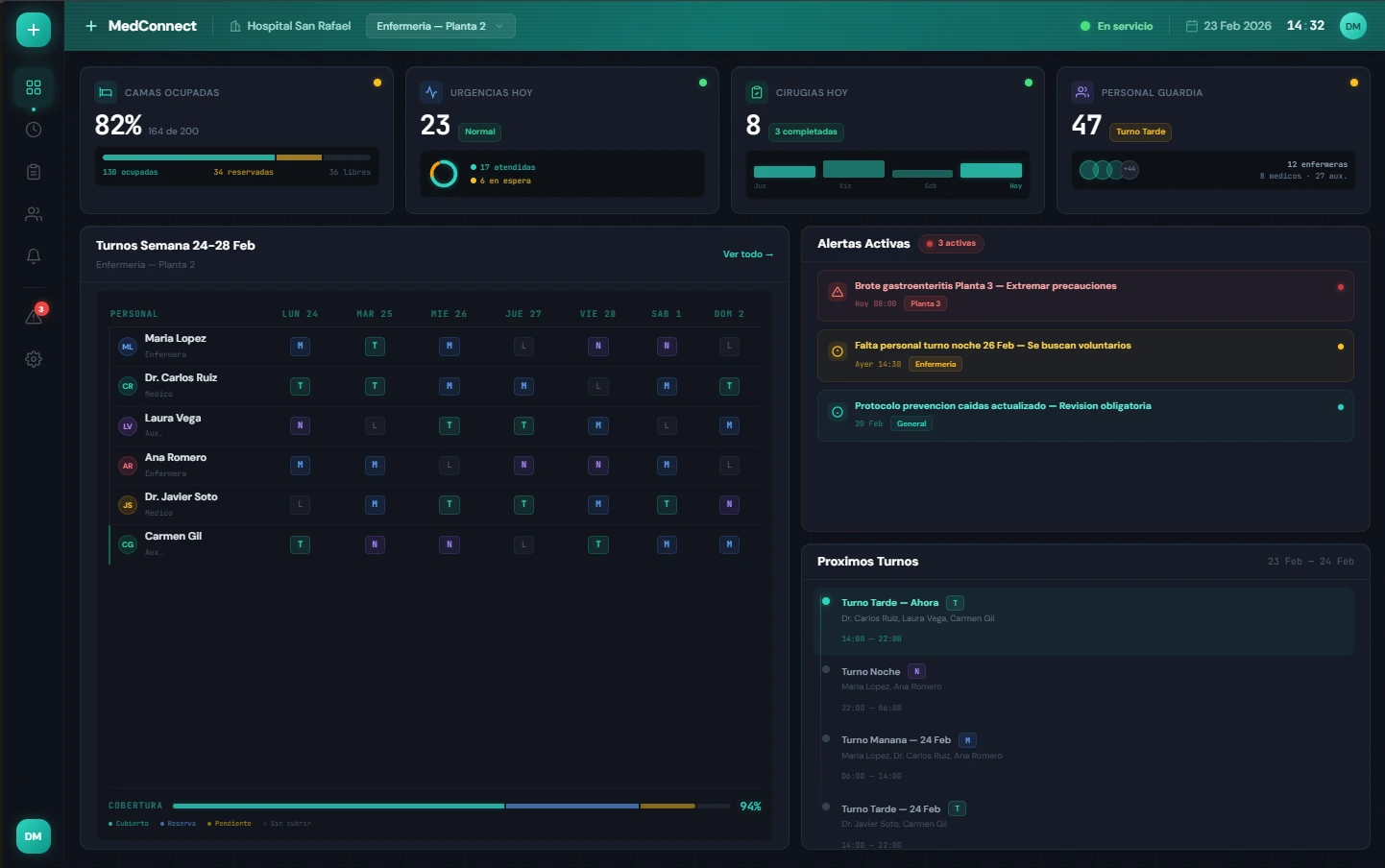
Task: Select the Turno Noche entry
Action: (x=1084, y=690)
